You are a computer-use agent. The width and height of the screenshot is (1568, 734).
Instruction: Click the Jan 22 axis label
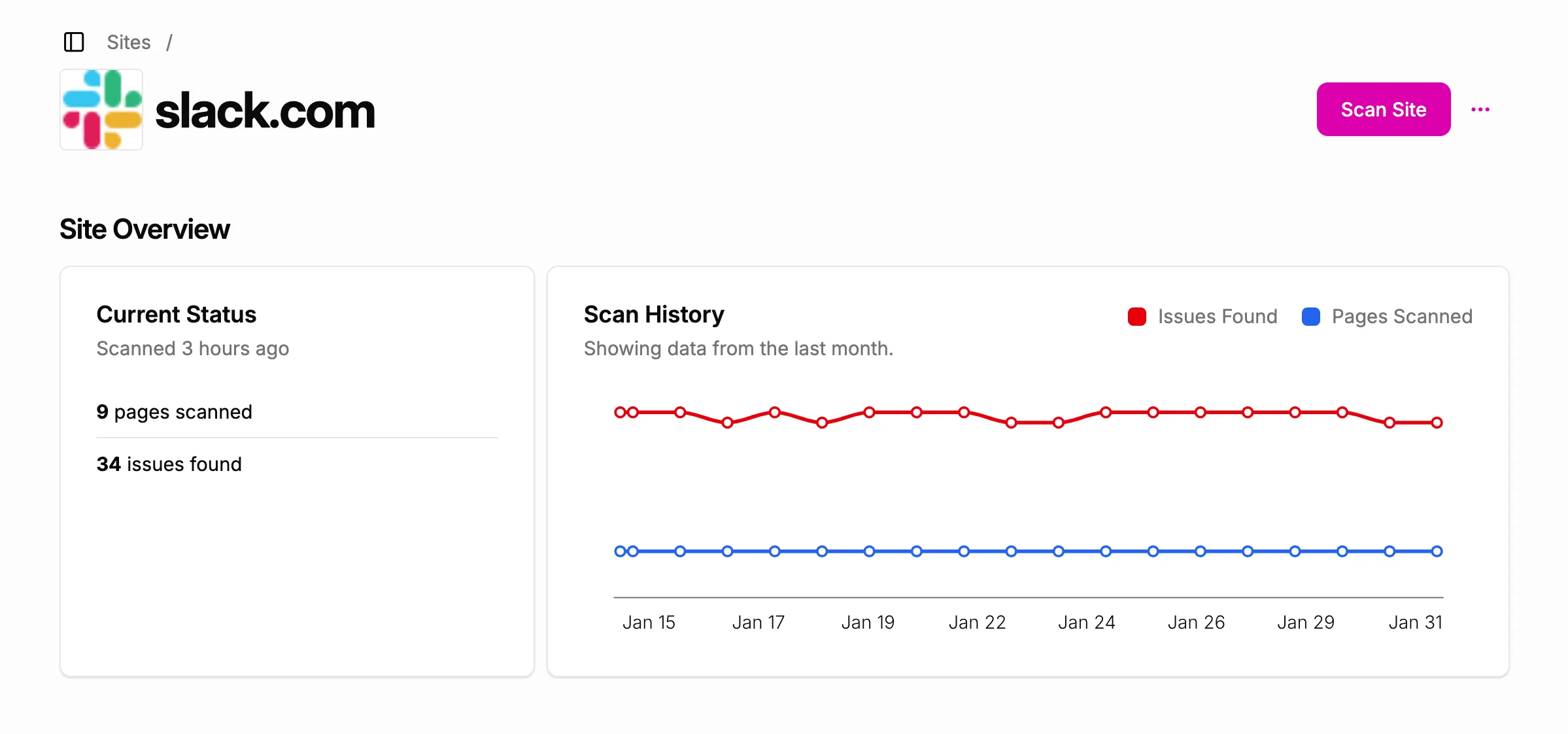coord(977,622)
